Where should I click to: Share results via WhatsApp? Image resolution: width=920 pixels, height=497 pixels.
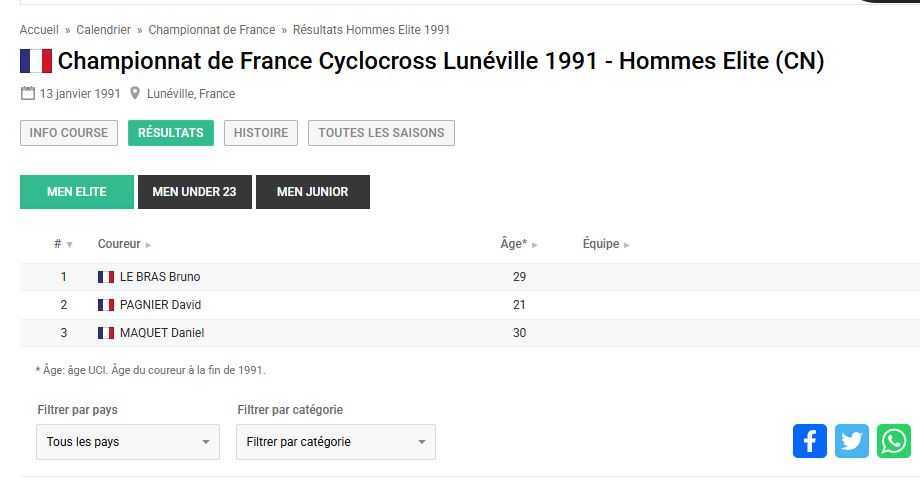[x=894, y=441]
